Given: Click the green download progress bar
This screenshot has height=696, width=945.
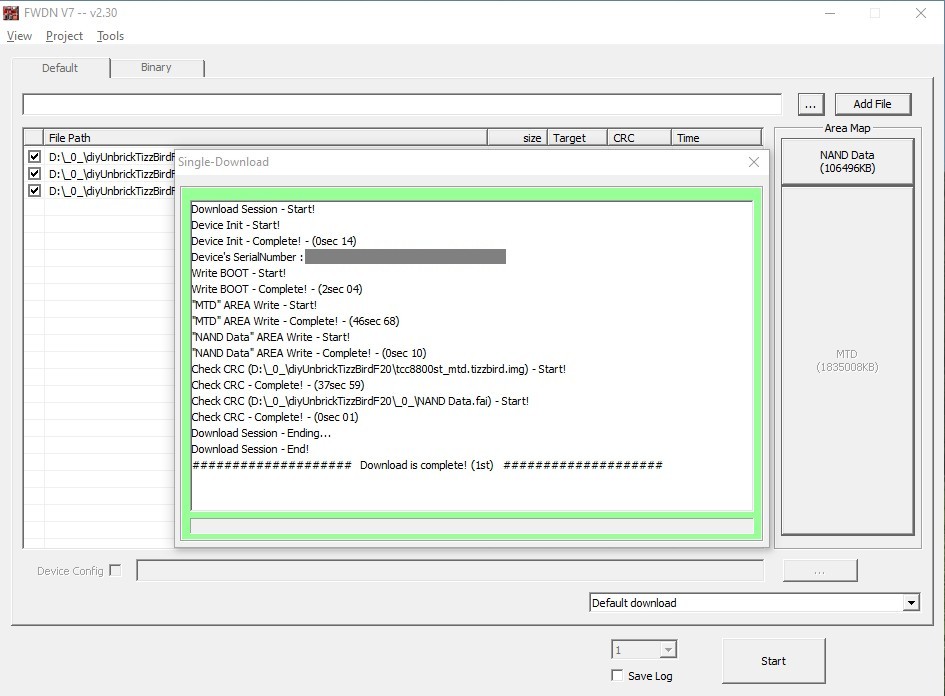Looking at the screenshot, I should 472,526.
